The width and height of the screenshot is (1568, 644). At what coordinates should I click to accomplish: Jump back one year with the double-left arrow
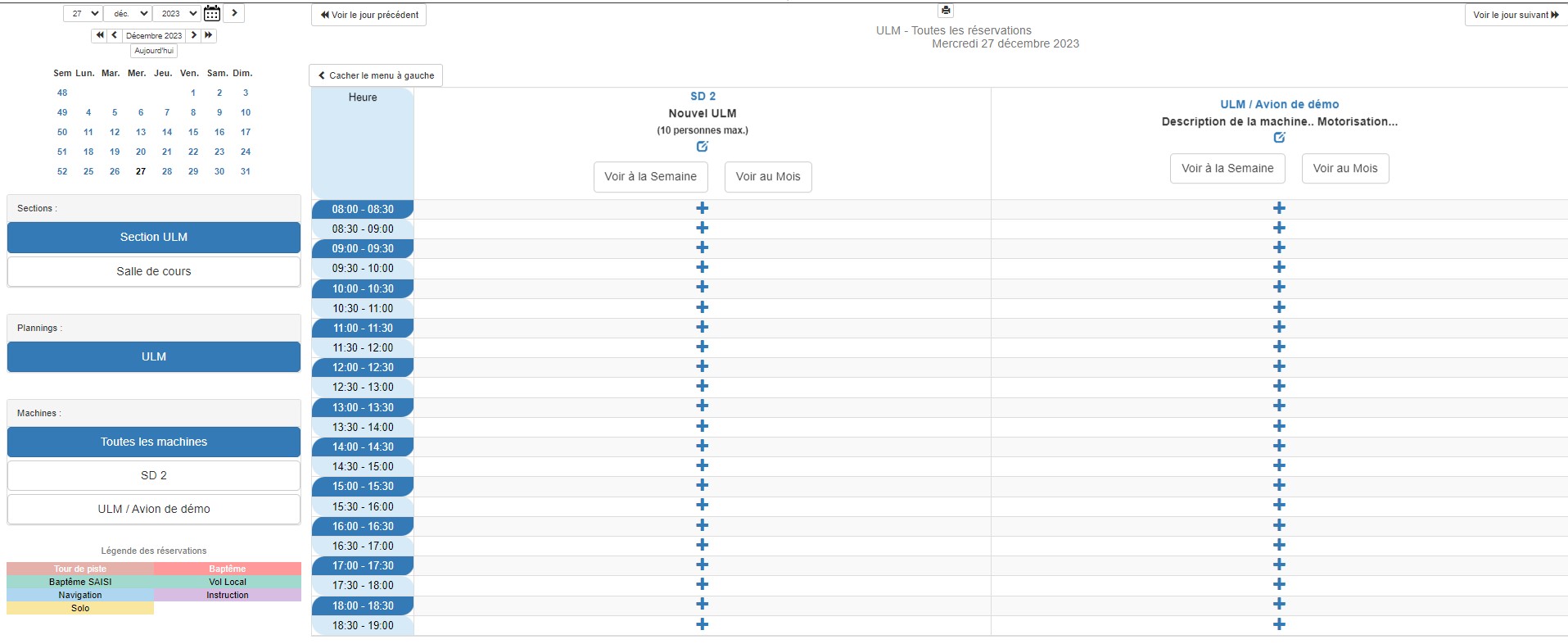point(100,35)
